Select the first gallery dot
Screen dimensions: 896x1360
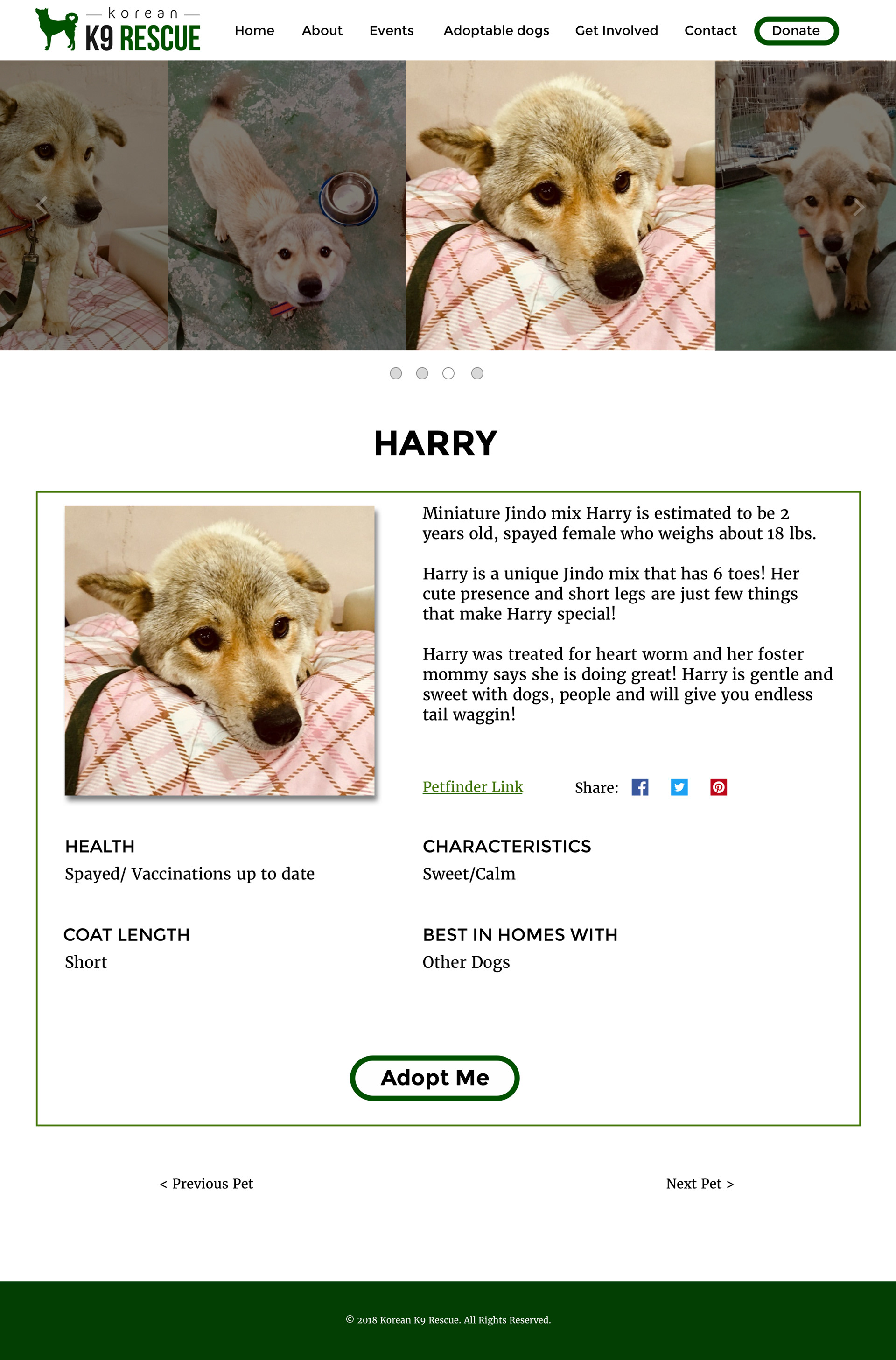pyautogui.click(x=395, y=373)
